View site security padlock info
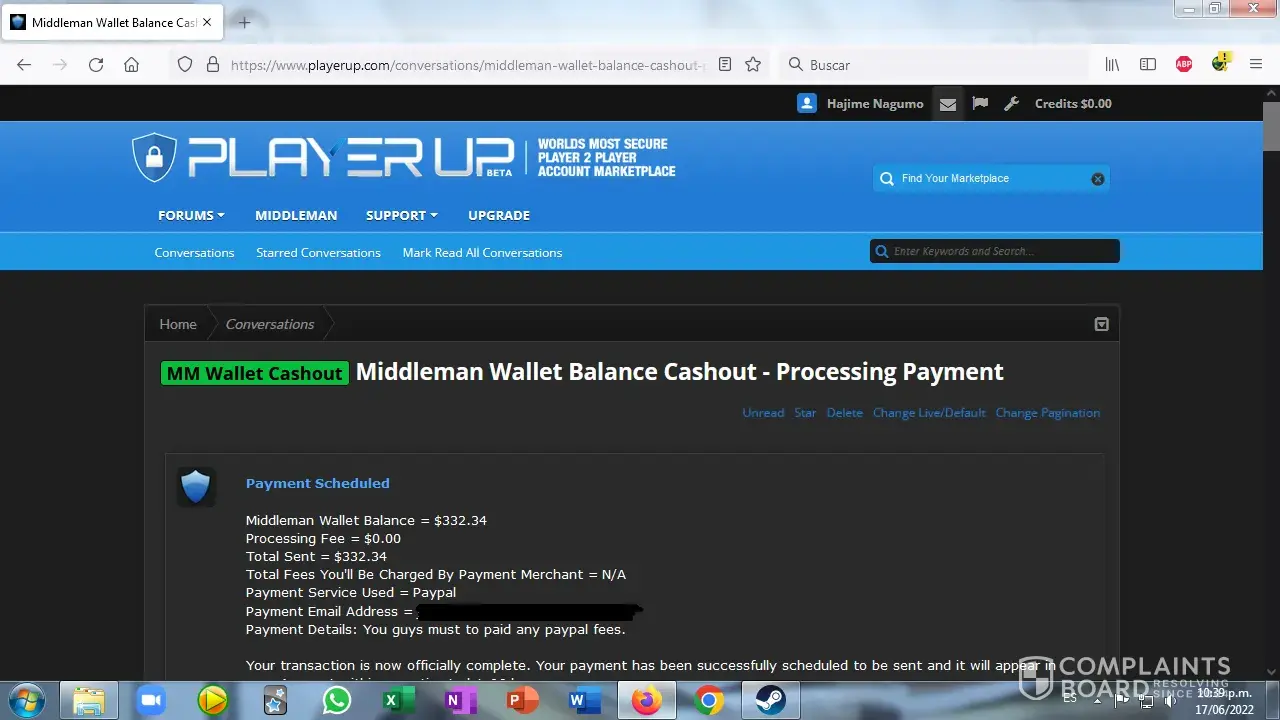Image resolution: width=1280 pixels, height=720 pixels. [x=212, y=64]
